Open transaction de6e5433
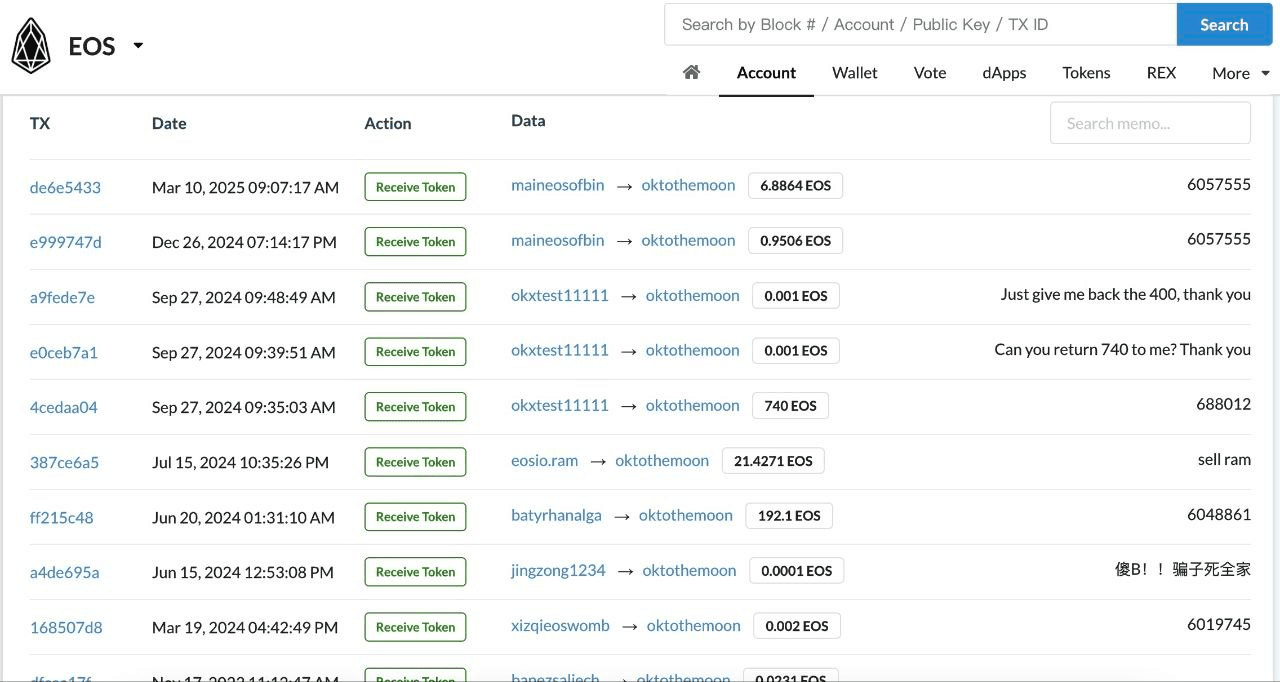The width and height of the screenshot is (1280, 682). coord(65,187)
